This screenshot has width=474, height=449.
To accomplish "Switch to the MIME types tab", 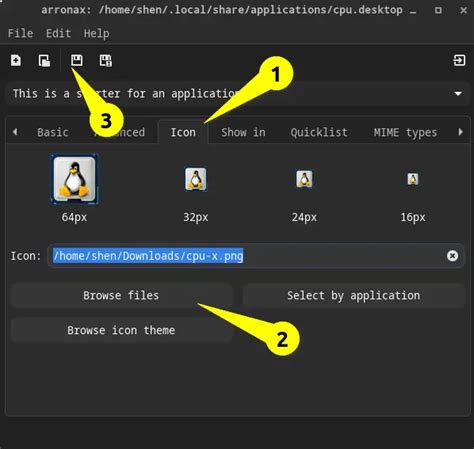I will tap(405, 132).
